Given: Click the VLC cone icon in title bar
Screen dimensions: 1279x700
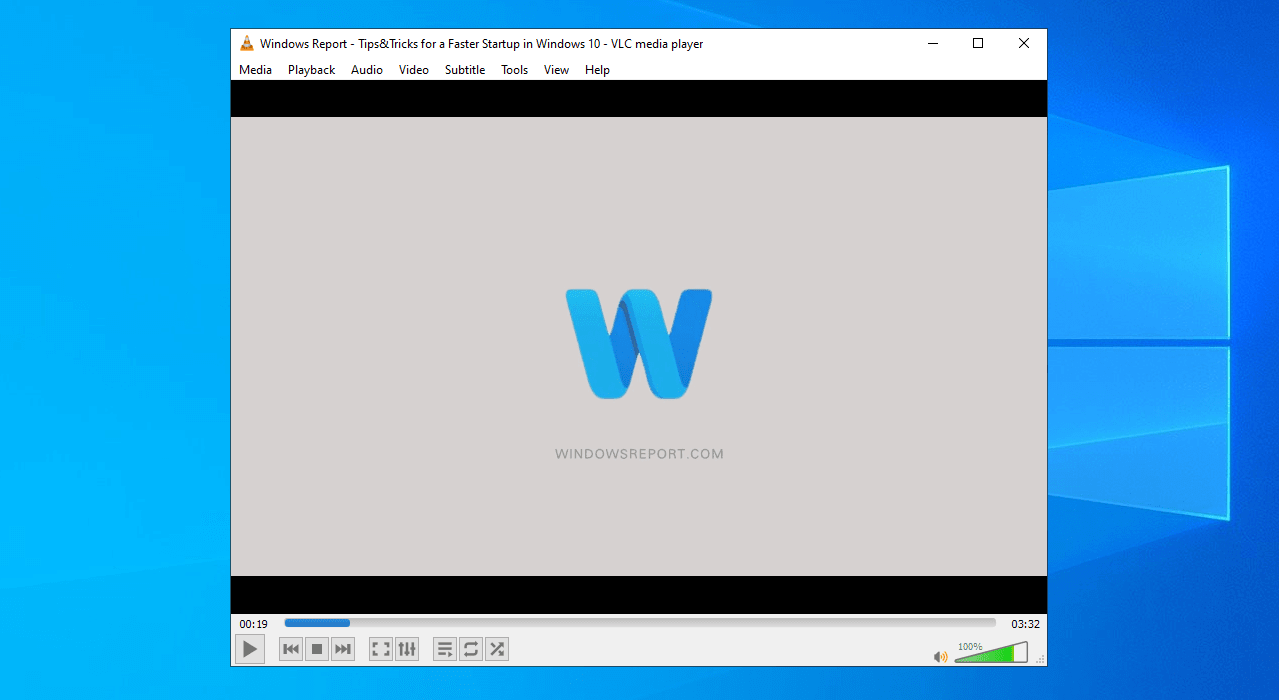Looking at the screenshot, I should [247, 43].
